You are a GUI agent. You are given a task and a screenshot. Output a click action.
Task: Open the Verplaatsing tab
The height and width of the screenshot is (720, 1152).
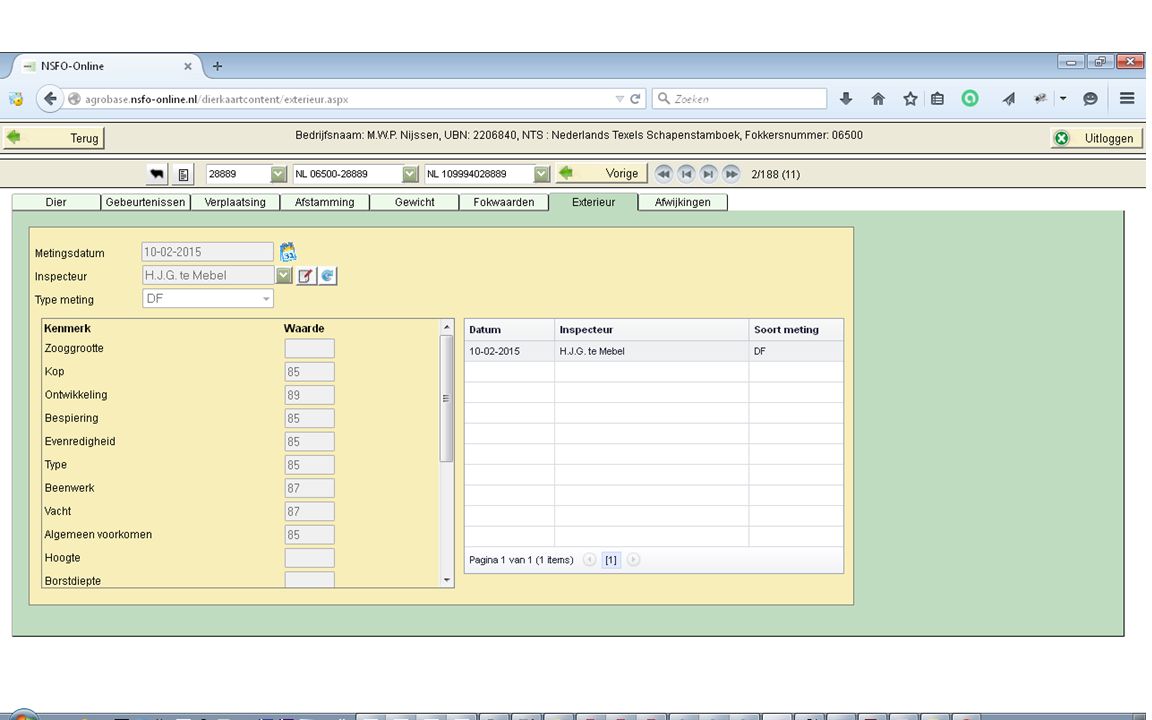tap(235, 202)
